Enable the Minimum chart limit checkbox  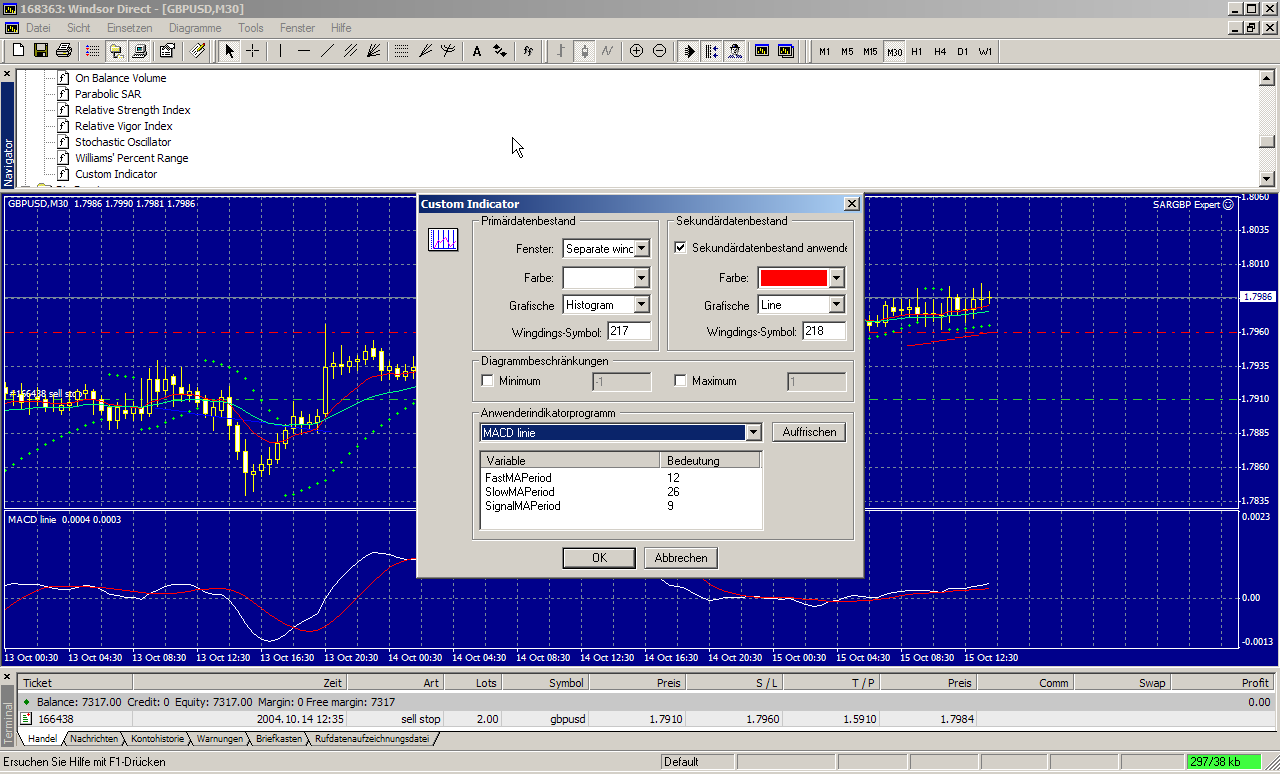[488, 381]
